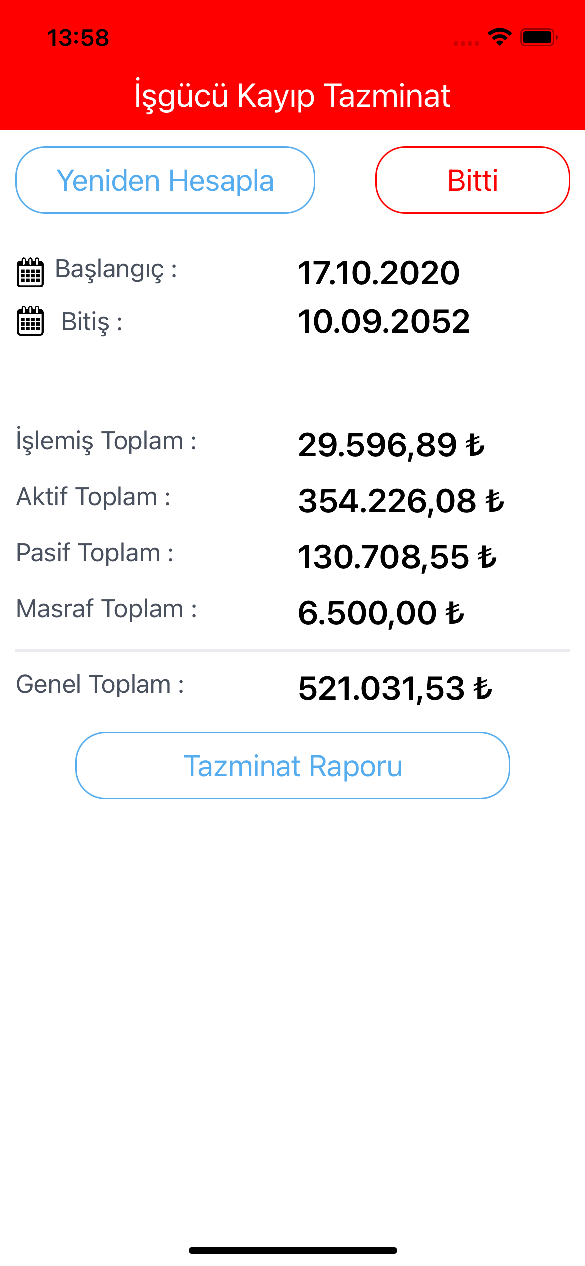Open the Tazminat Raporu report
Screen dimensions: 585x1266
point(293,766)
